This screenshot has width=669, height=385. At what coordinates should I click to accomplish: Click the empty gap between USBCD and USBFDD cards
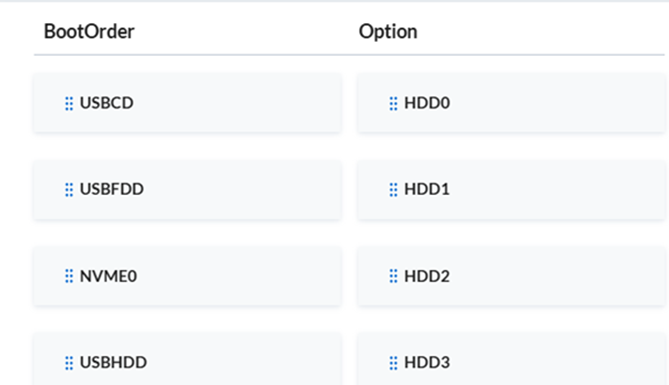click(x=187, y=146)
